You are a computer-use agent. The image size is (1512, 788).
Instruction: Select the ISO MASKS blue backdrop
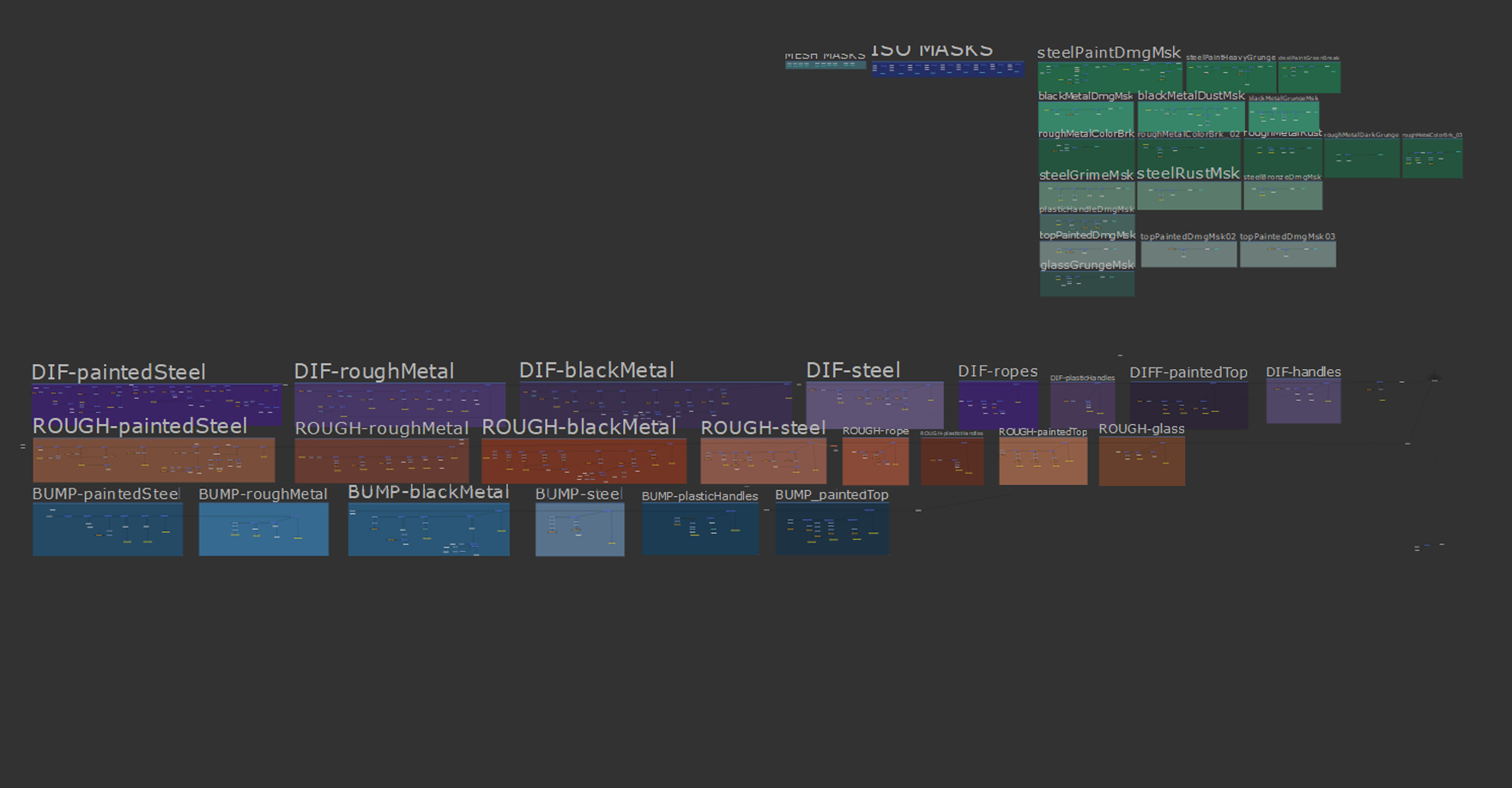tap(947, 70)
